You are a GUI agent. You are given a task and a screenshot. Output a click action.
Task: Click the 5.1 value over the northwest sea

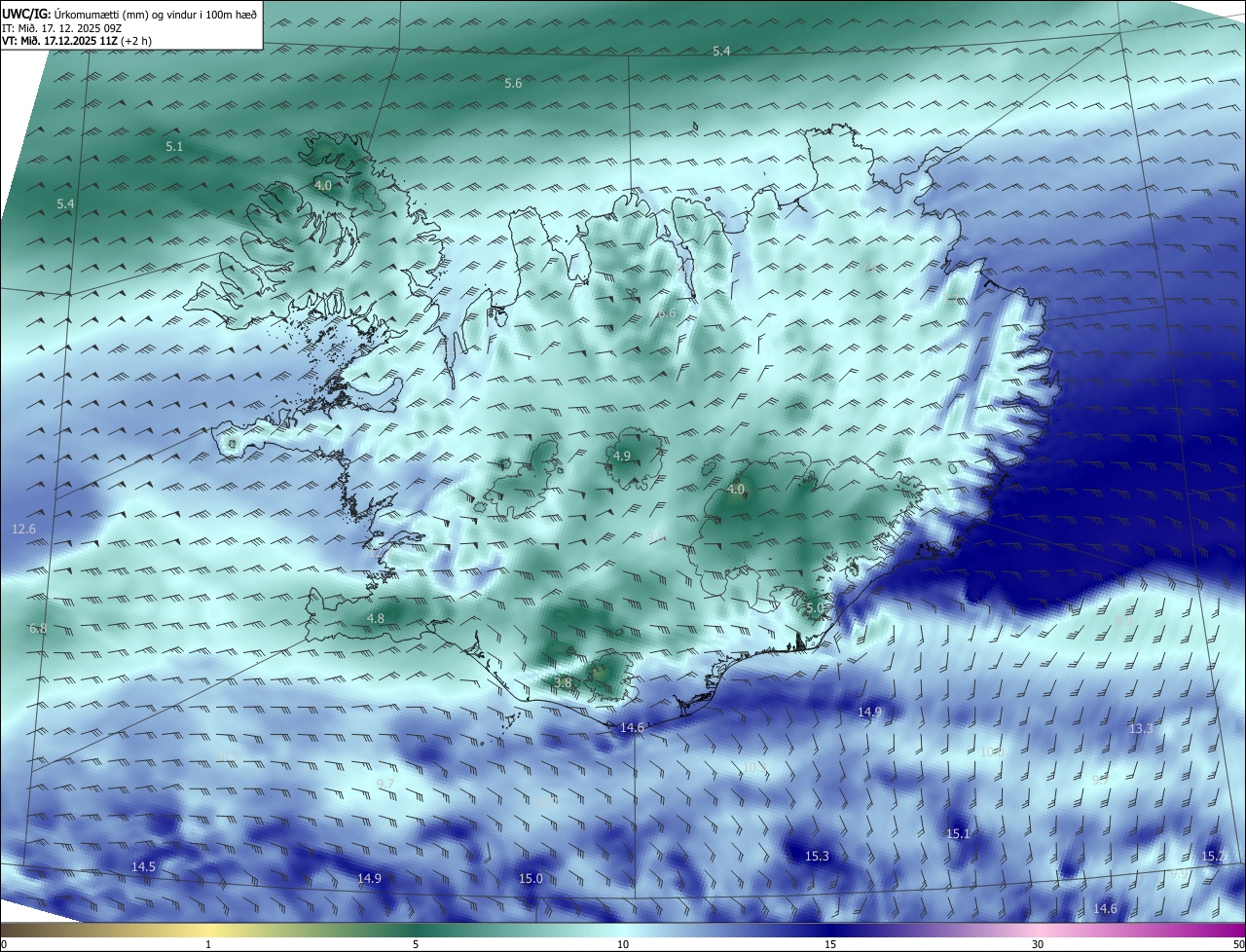174,147
